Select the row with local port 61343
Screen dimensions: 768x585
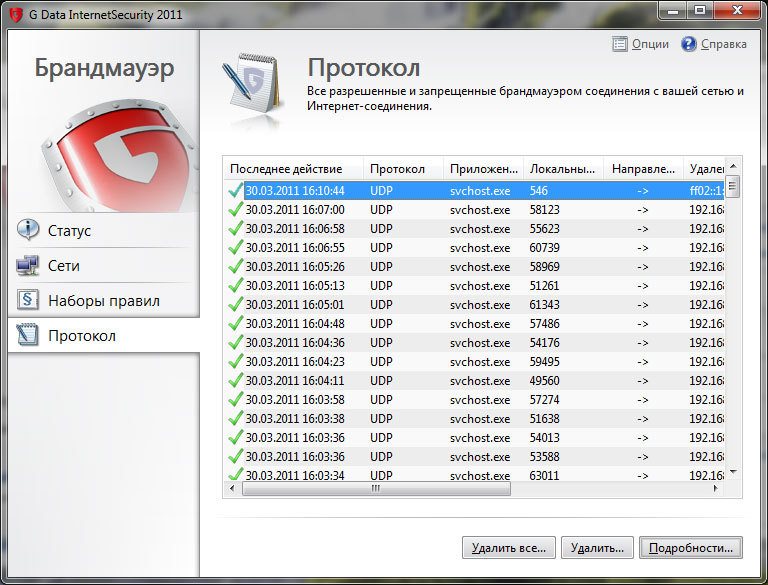pyautogui.click(x=475, y=305)
